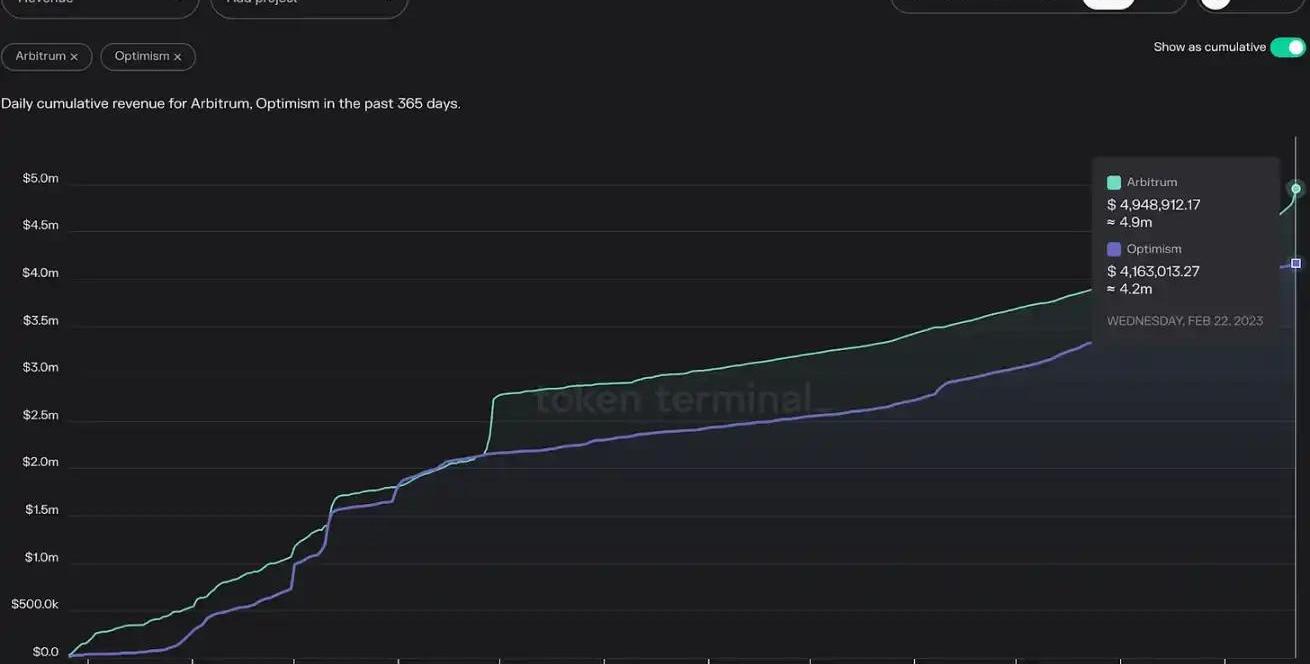Toggle the Show as cumulative switch
The width and height of the screenshot is (1310, 664).
coord(1288,47)
